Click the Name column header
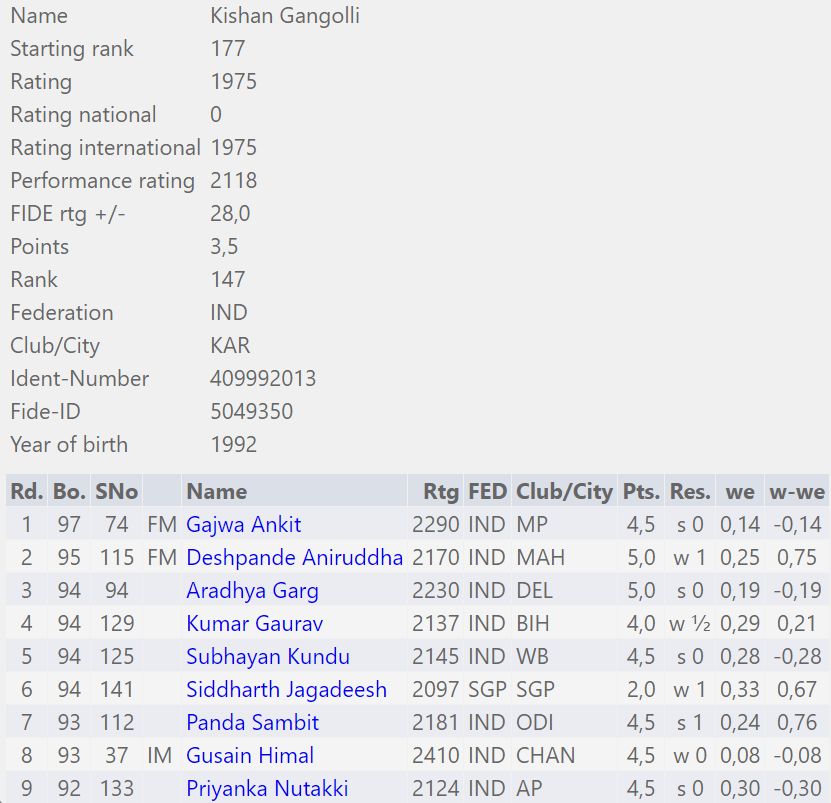Viewport: 831px width, 803px height. click(216, 491)
